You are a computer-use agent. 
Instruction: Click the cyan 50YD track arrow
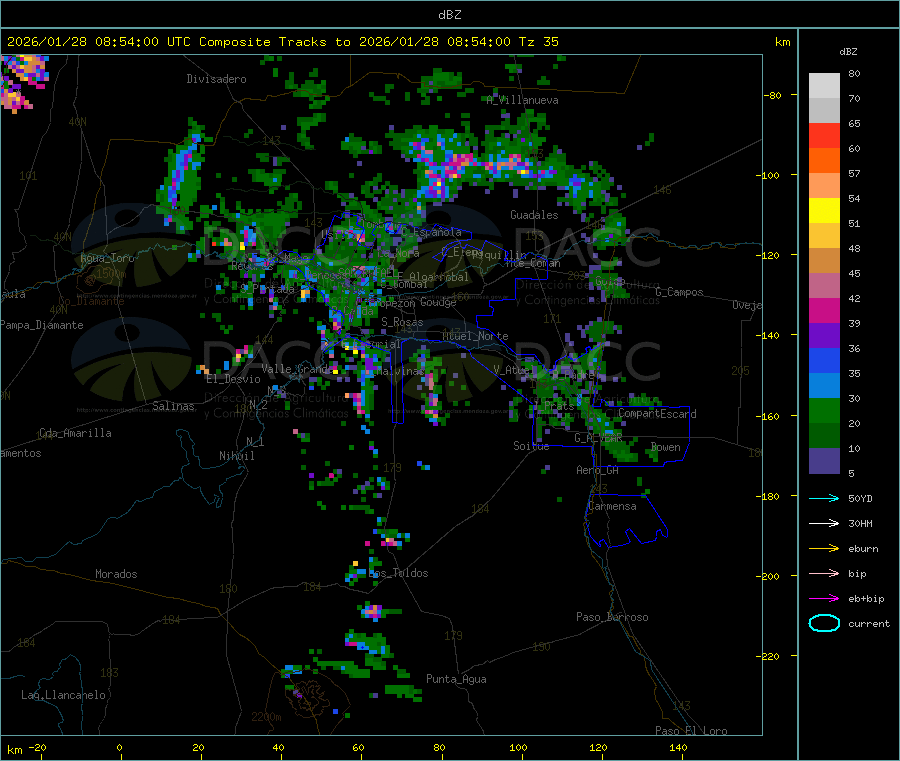(x=824, y=498)
